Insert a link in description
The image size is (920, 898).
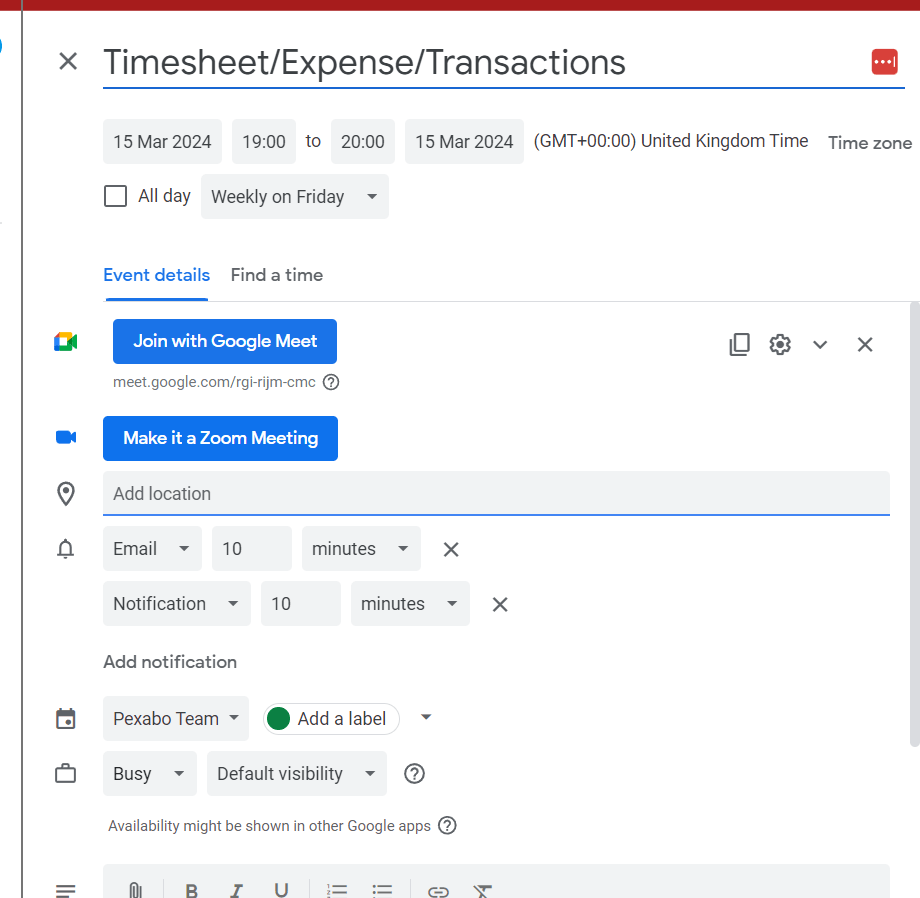tap(438, 892)
